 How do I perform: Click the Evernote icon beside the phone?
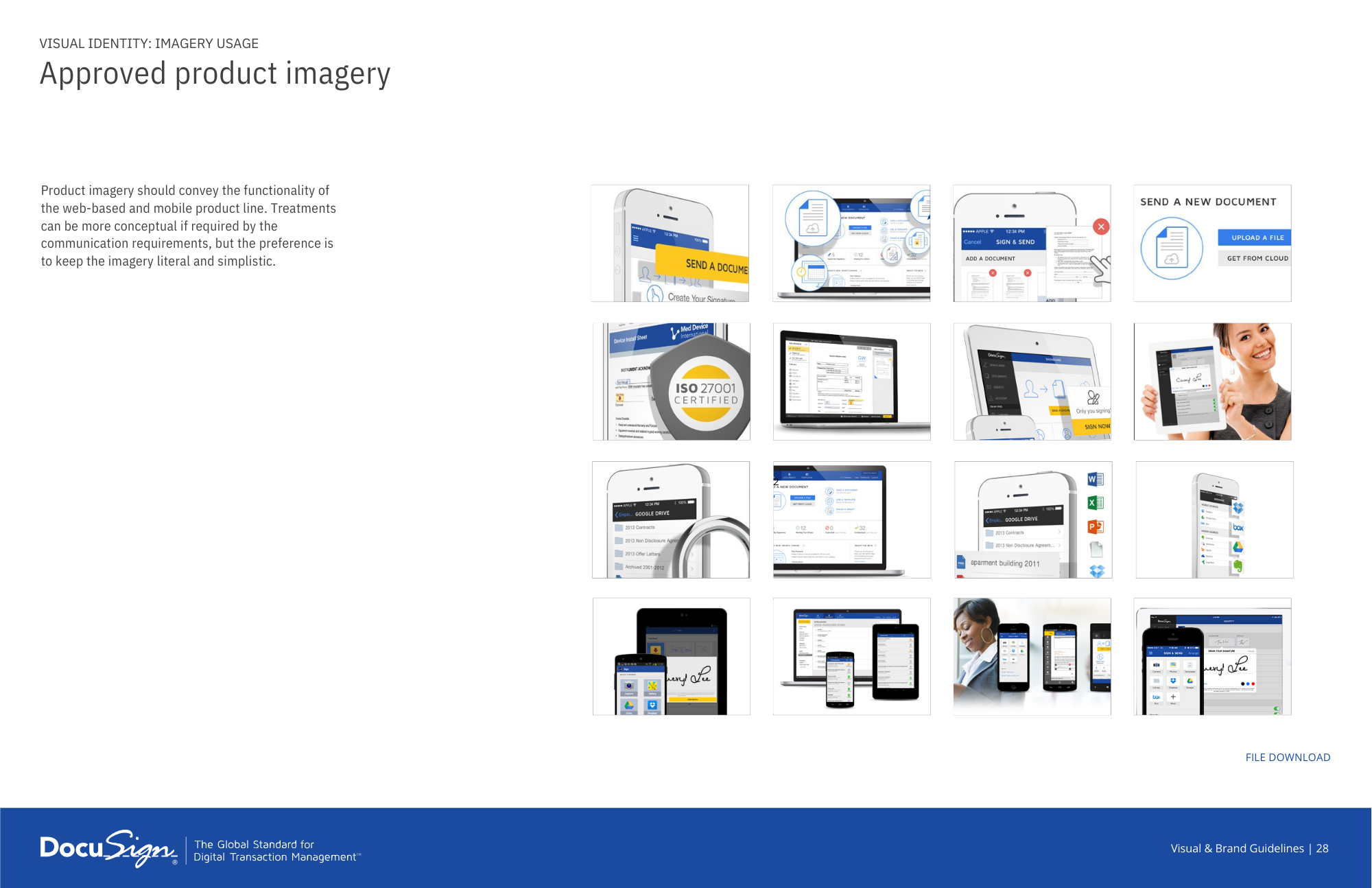pyautogui.click(x=1238, y=566)
